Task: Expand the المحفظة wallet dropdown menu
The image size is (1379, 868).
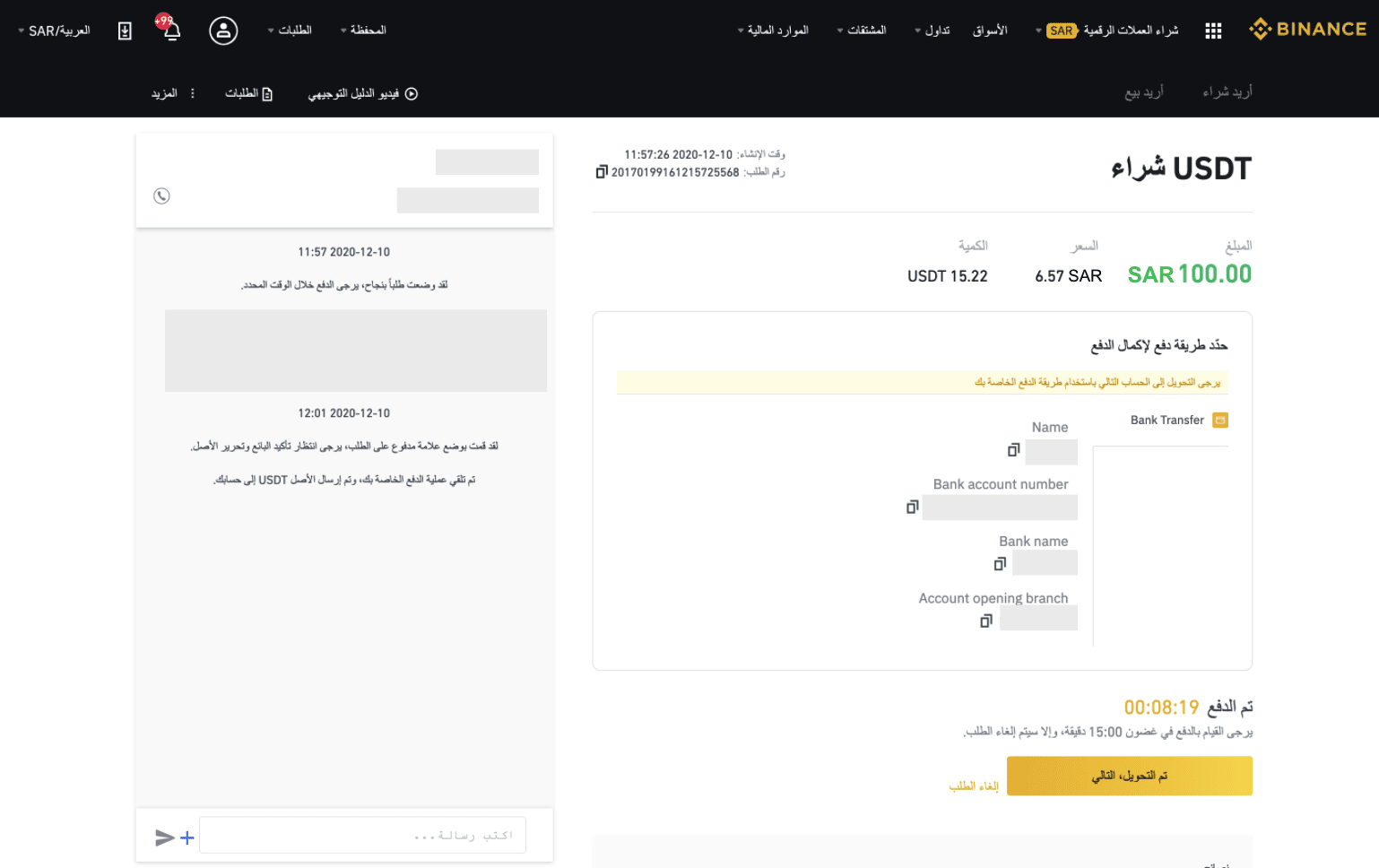Action: click(x=363, y=30)
